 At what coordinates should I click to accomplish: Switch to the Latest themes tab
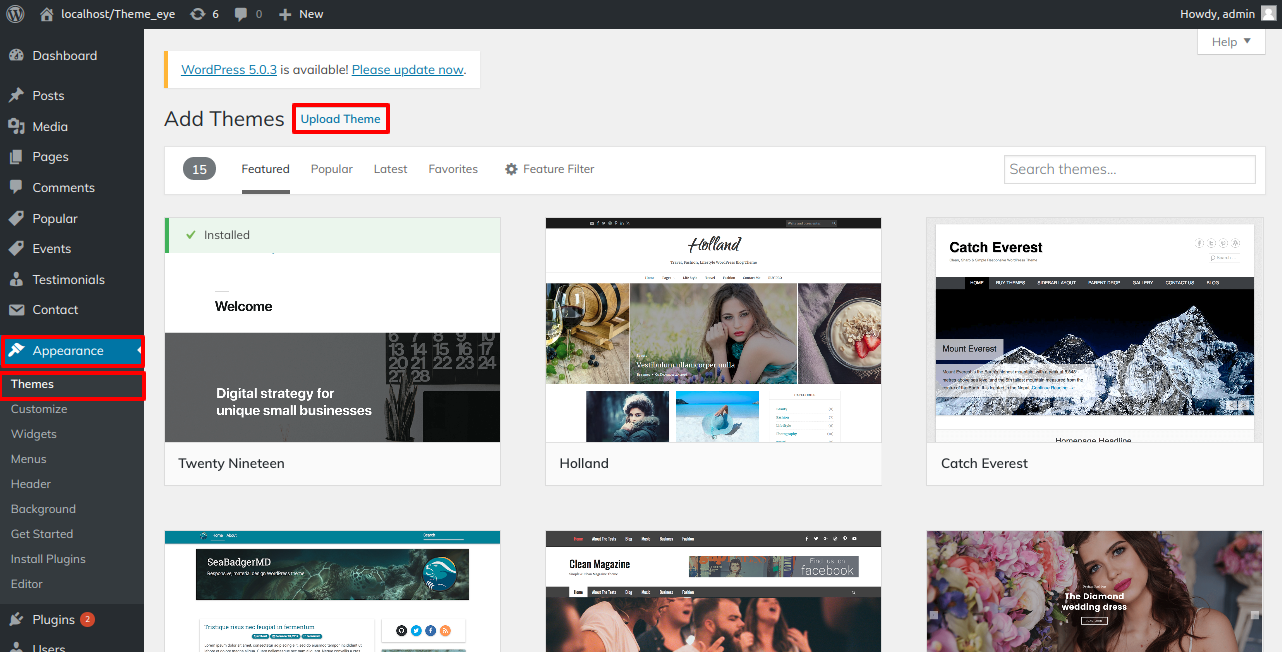391,170
